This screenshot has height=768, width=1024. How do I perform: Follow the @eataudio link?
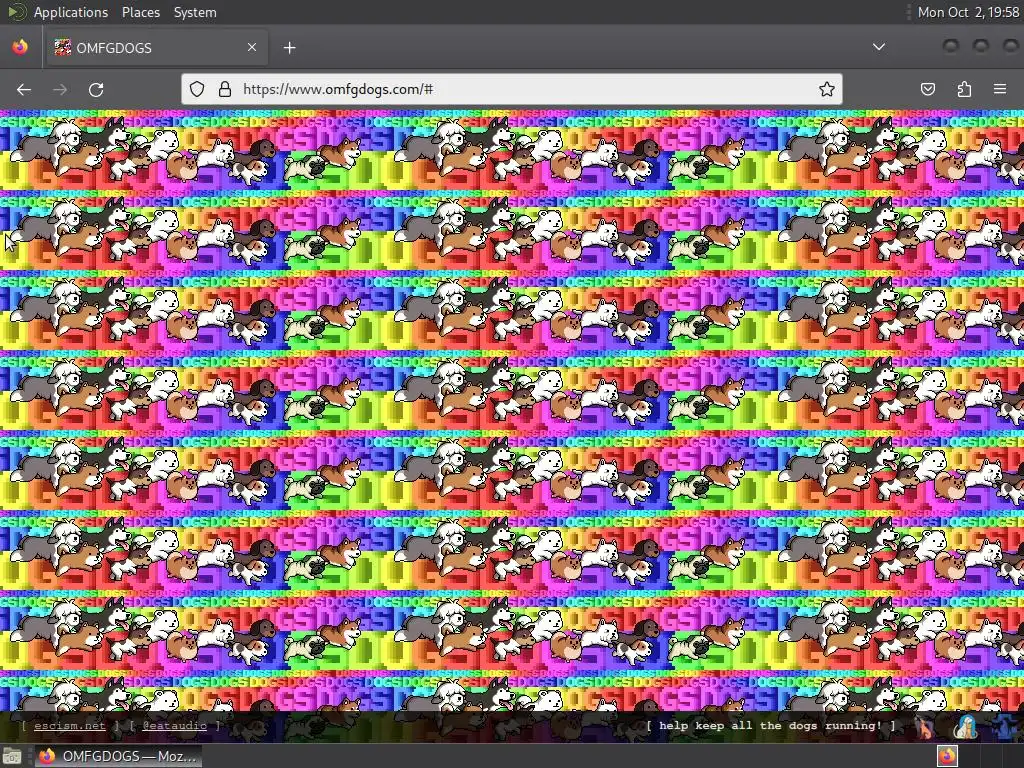point(174,726)
